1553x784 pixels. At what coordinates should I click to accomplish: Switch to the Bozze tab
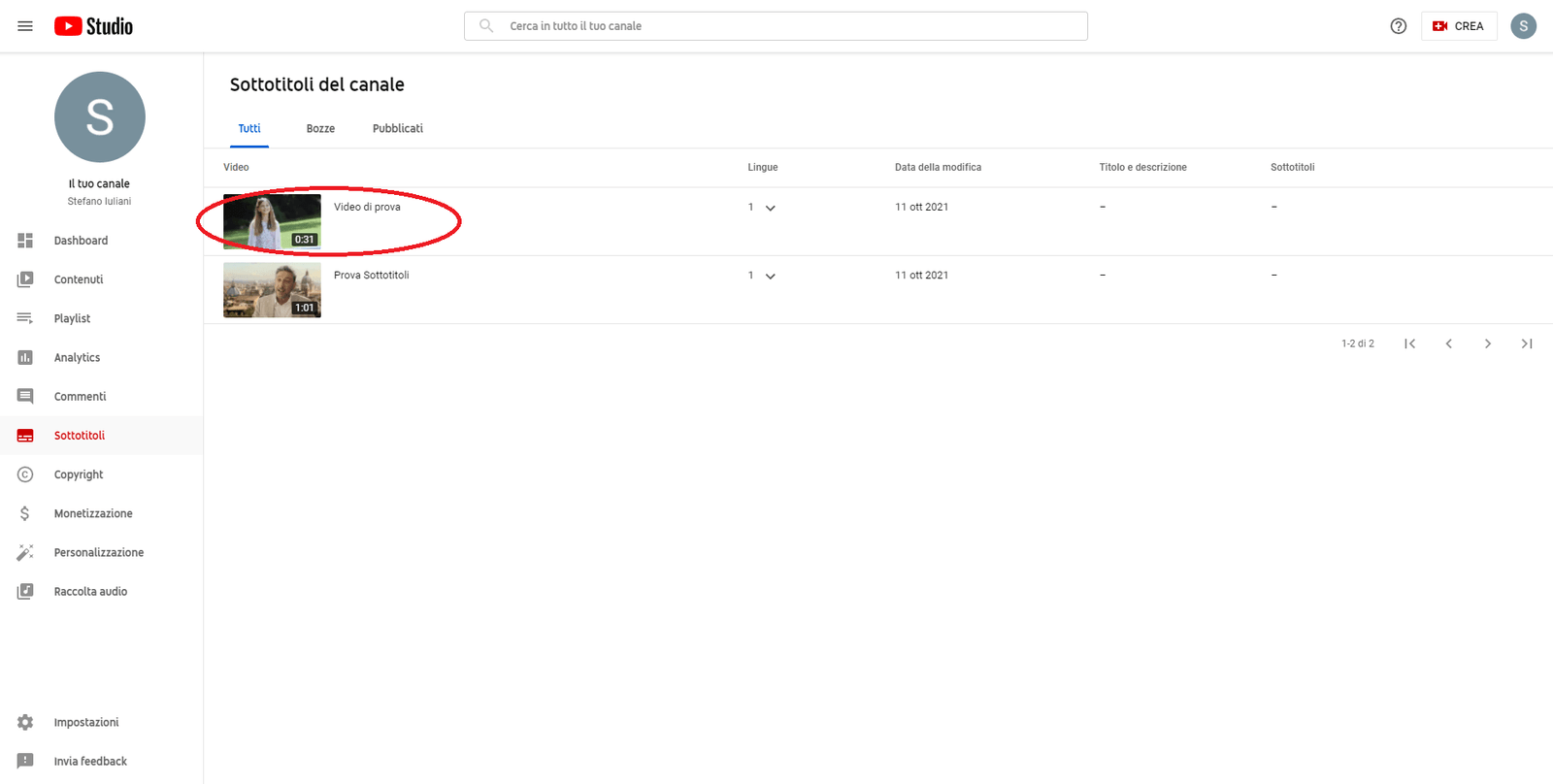[320, 129]
